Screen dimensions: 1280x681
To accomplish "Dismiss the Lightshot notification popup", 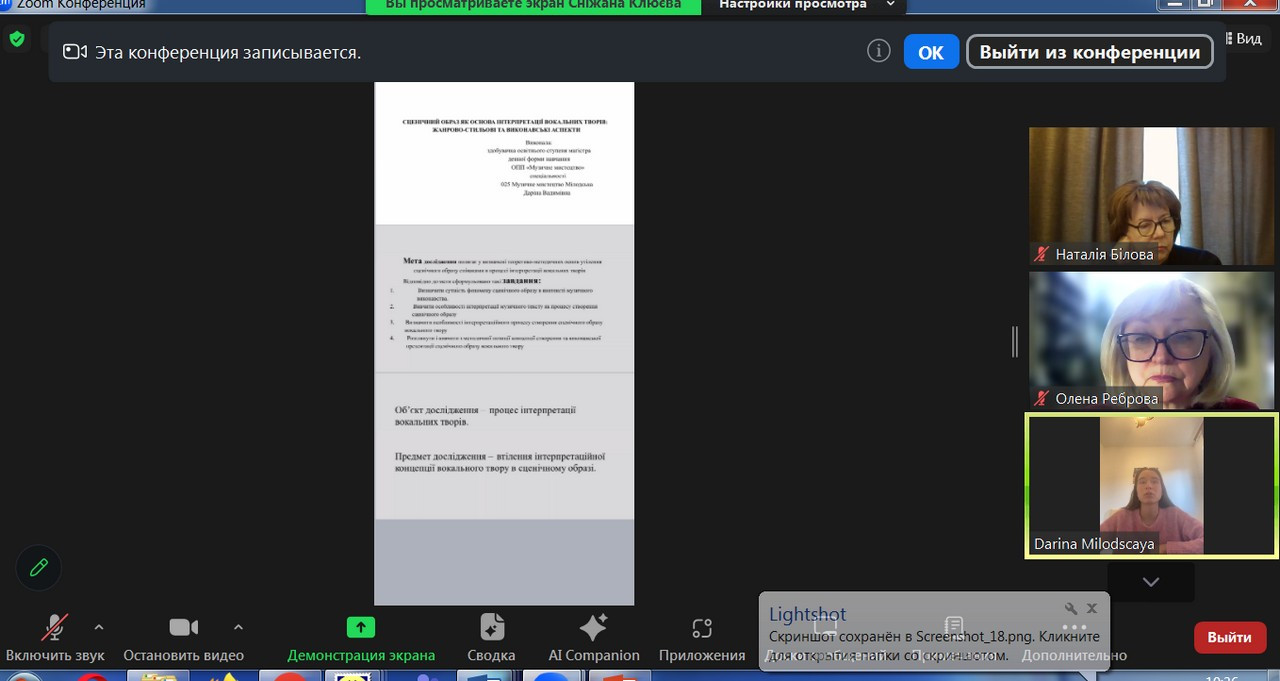I will click(1092, 608).
